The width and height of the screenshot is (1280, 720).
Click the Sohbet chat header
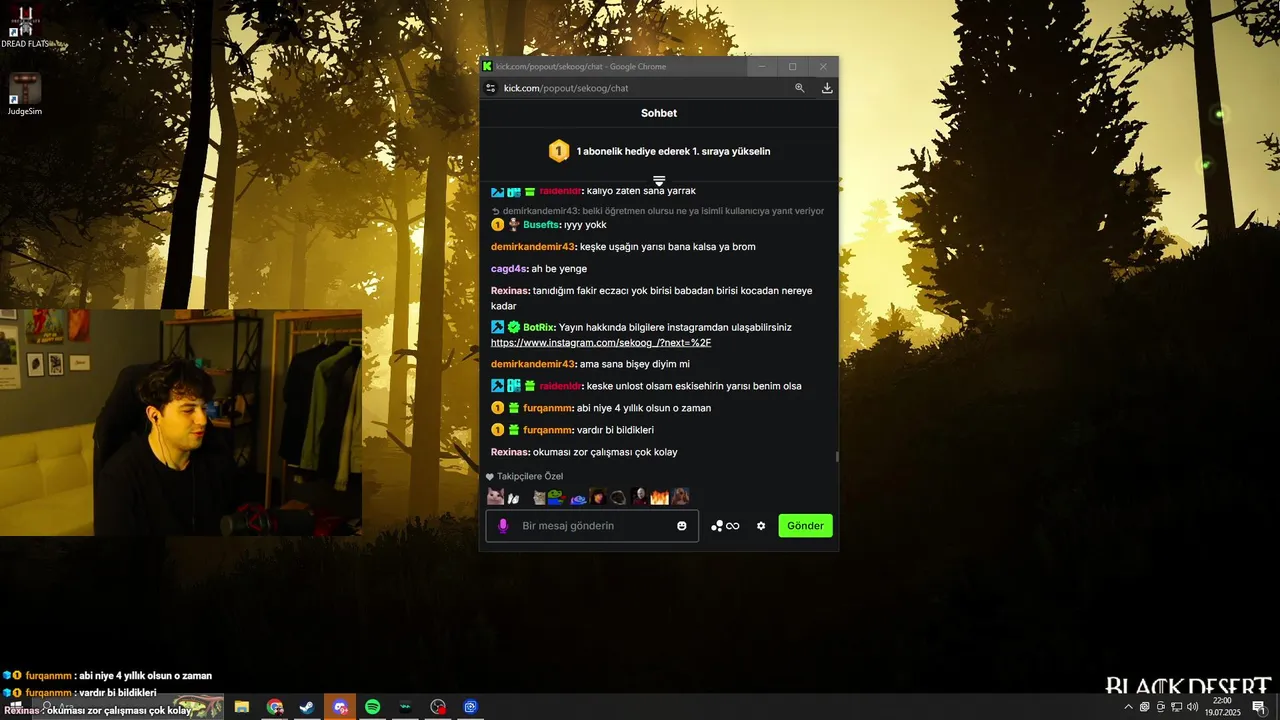[659, 113]
